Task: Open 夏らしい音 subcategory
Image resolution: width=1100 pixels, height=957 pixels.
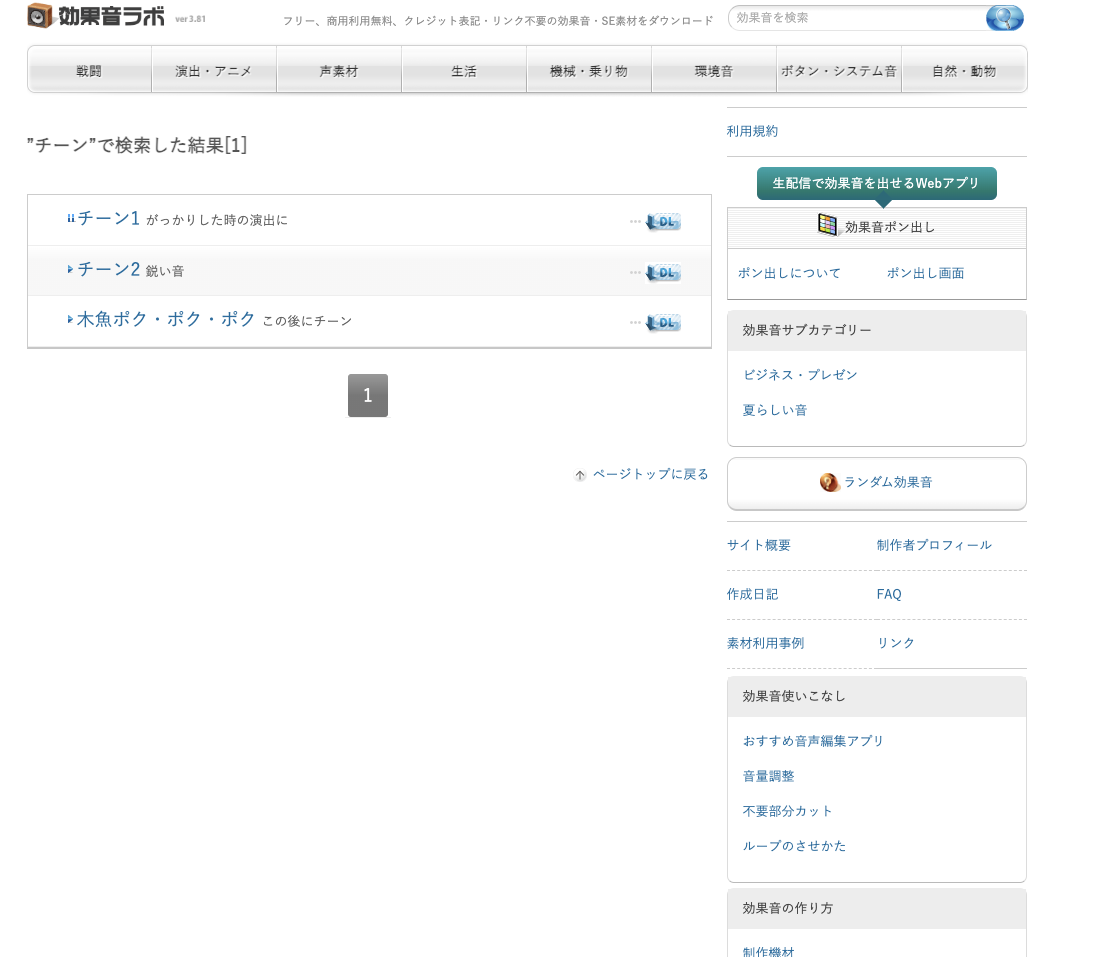Action: (x=774, y=410)
